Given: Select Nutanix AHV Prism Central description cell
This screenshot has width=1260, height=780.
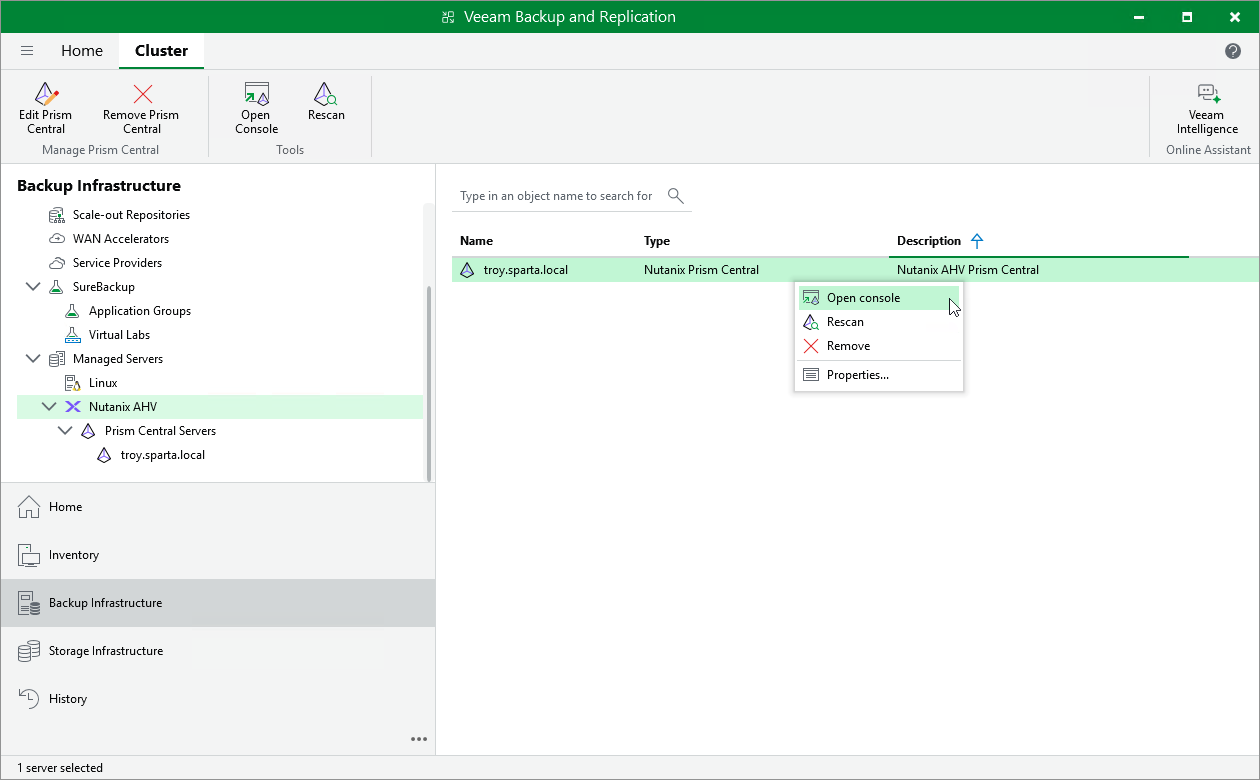Looking at the screenshot, I should pyautogui.click(x=968, y=270).
